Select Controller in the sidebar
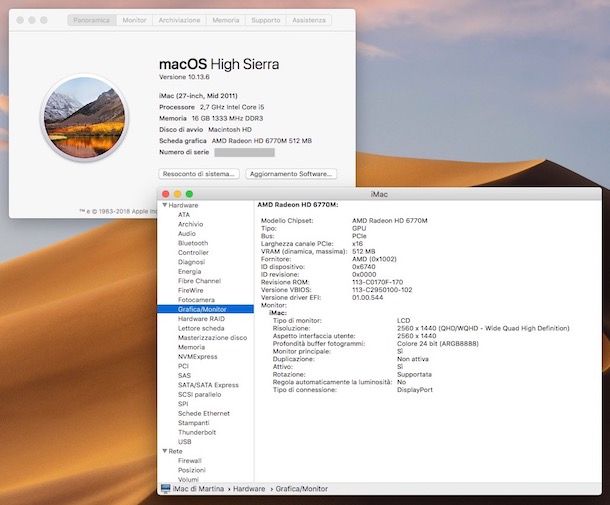 (x=193, y=252)
